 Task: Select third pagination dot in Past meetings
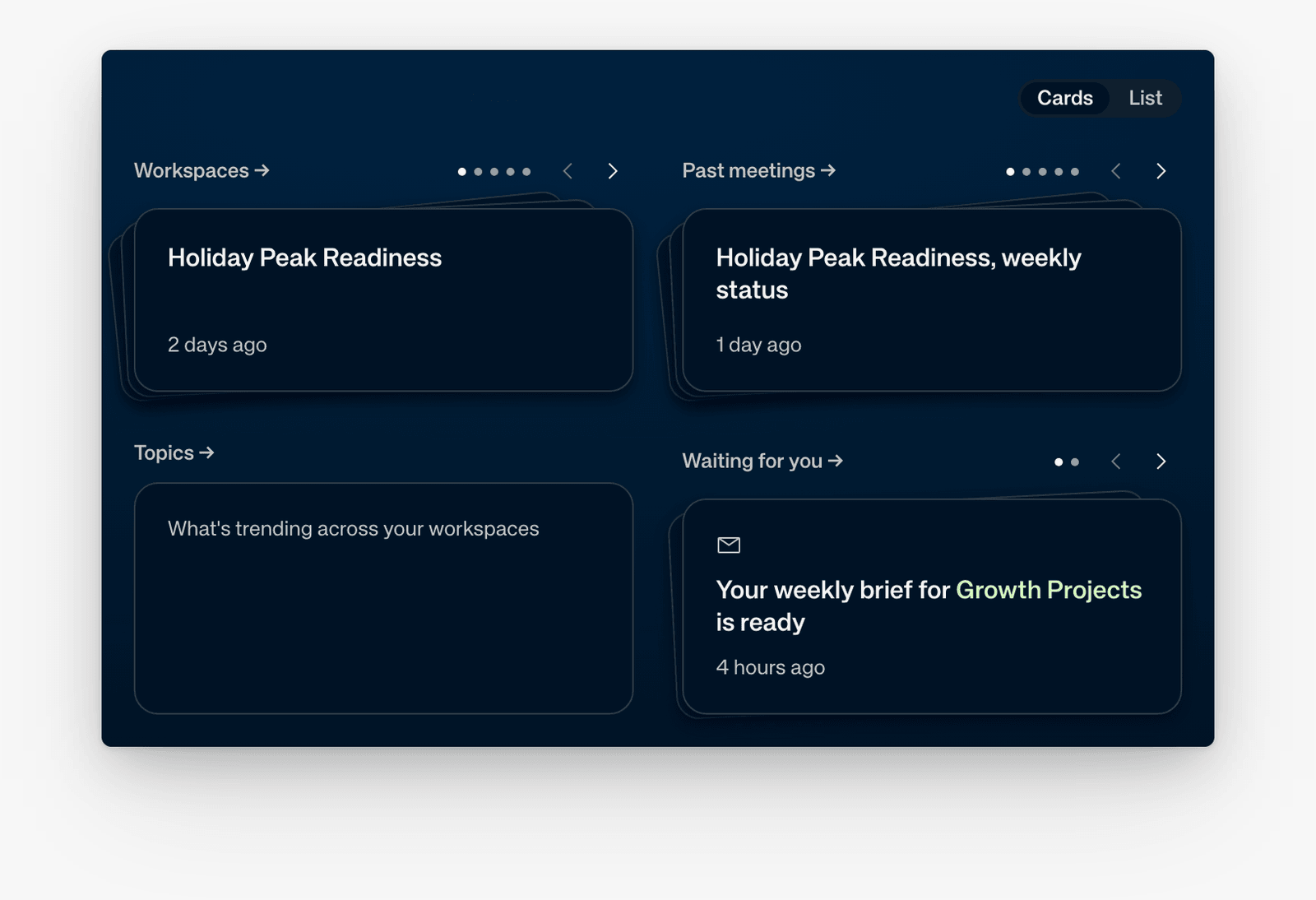pos(1042,172)
